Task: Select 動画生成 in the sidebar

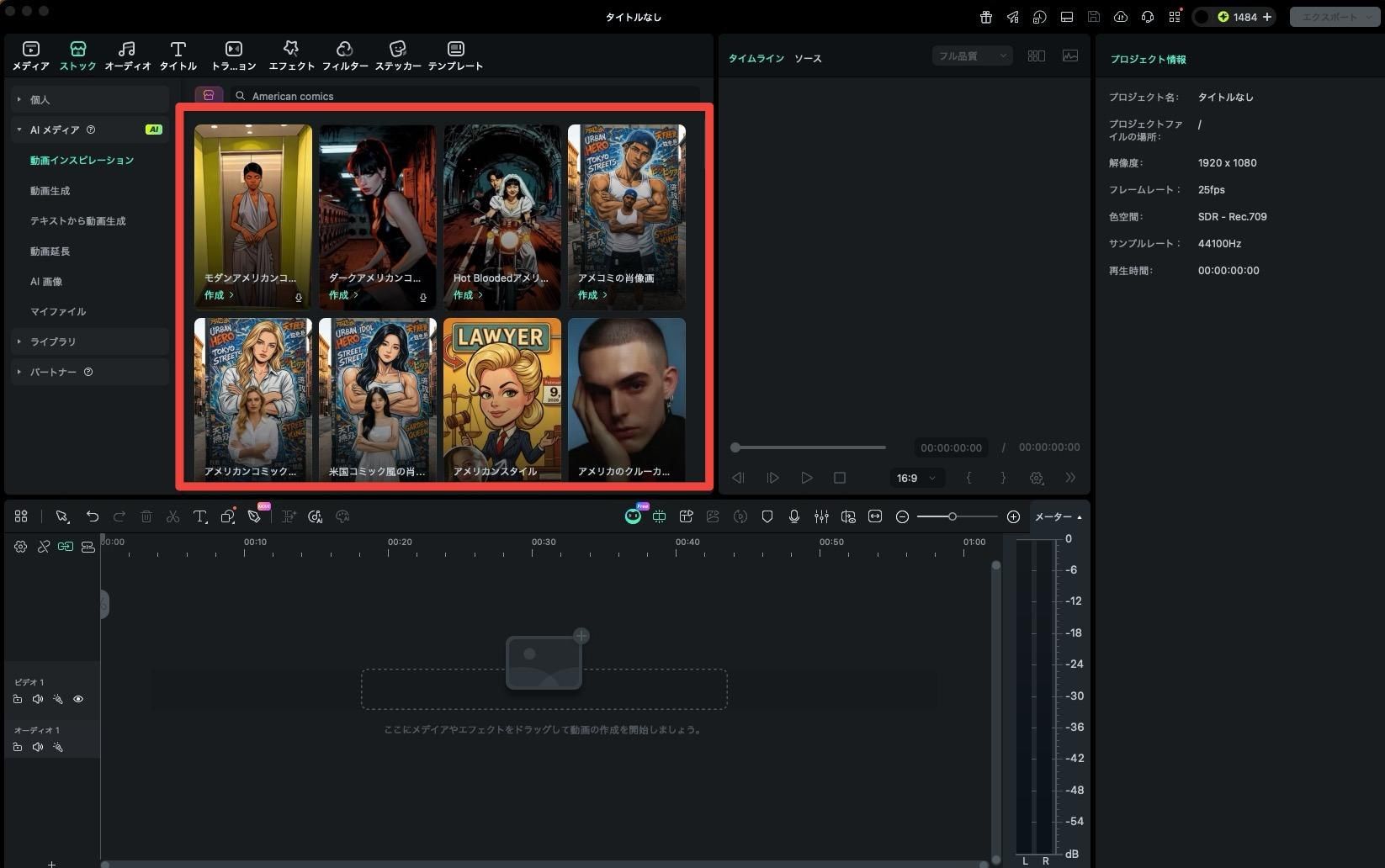Action: tap(50, 191)
